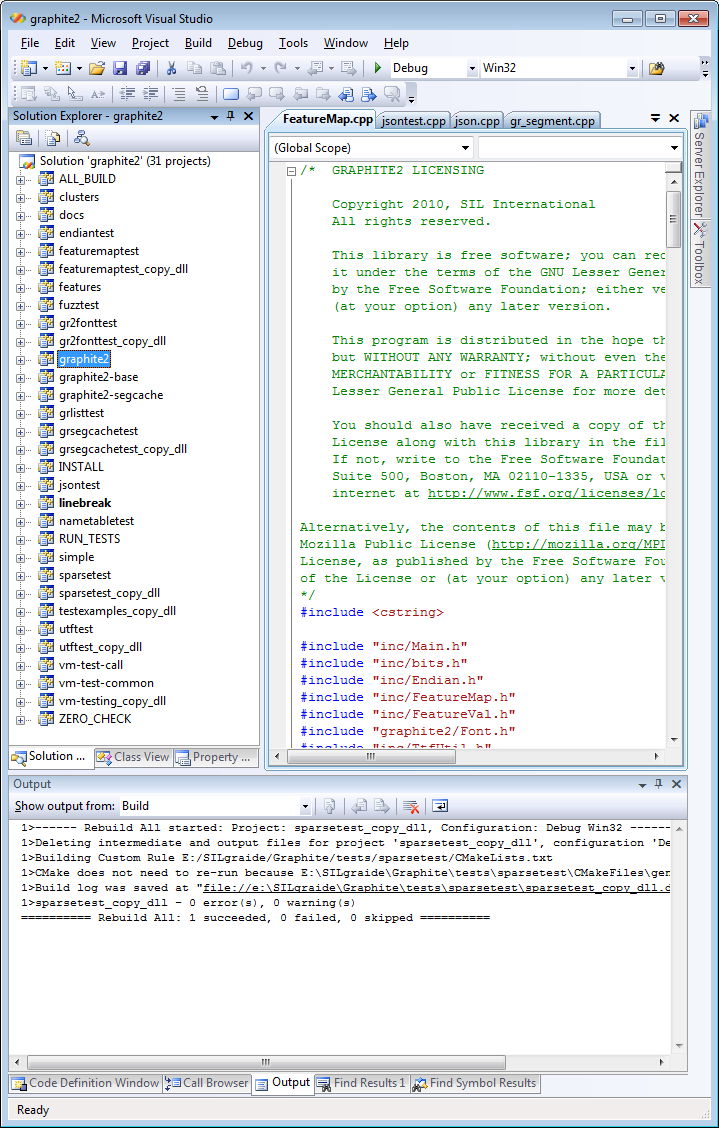Select the sparsetest_copy_dll project
719x1128 pixels.
coord(109,593)
